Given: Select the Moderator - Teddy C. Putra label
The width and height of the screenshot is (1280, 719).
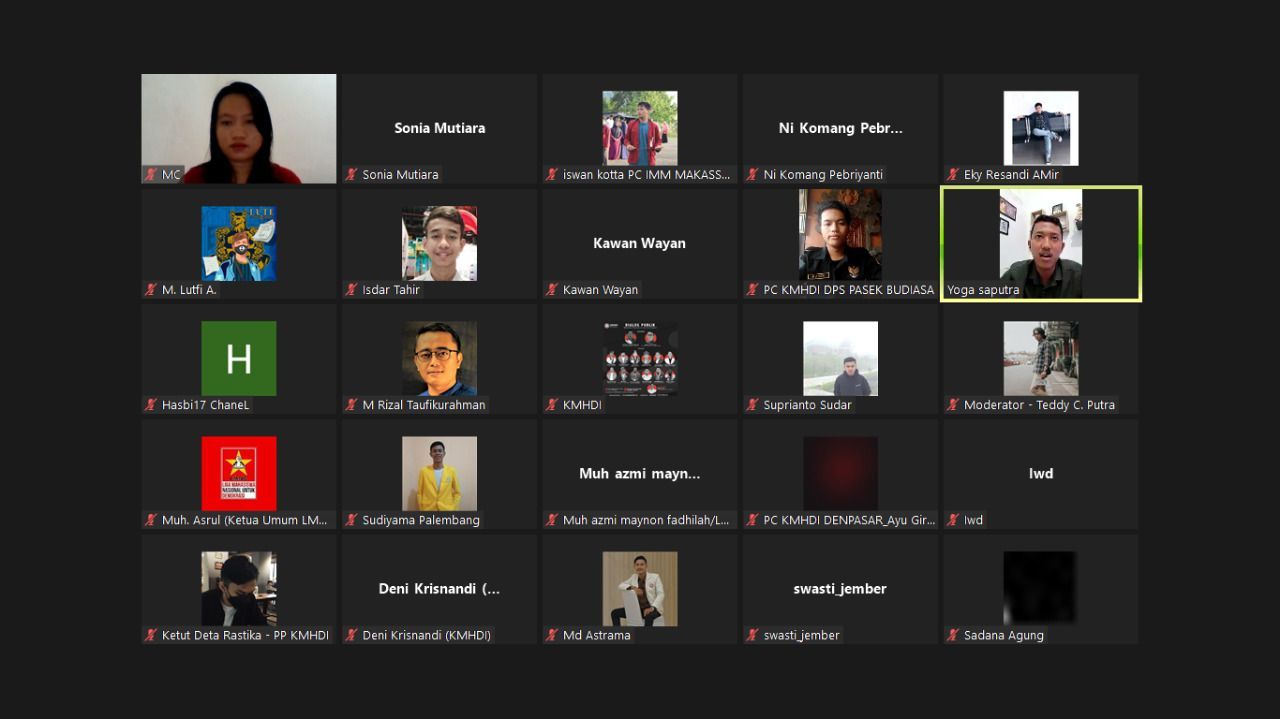Looking at the screenshot, I should click(x=1038, y=405).
